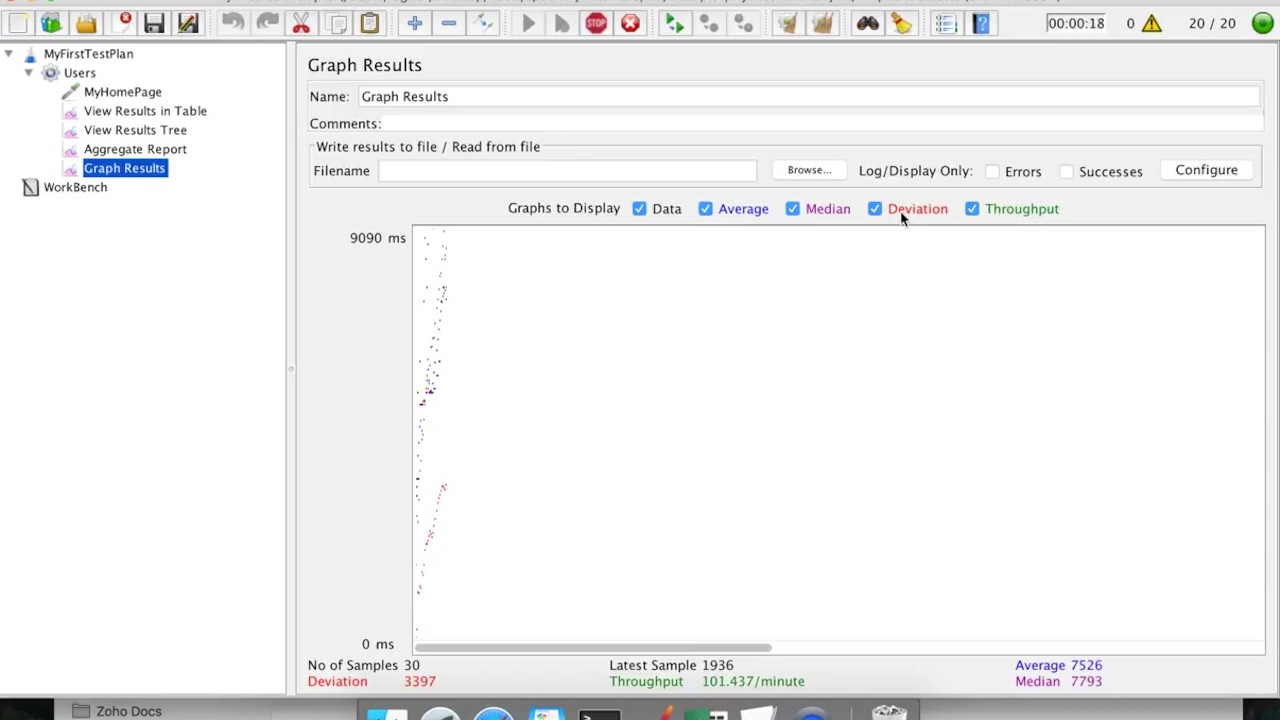1280x720 pixels.
Task: Select View Results Tree listener
Action: pyautogui.click(x=135, y=130)
